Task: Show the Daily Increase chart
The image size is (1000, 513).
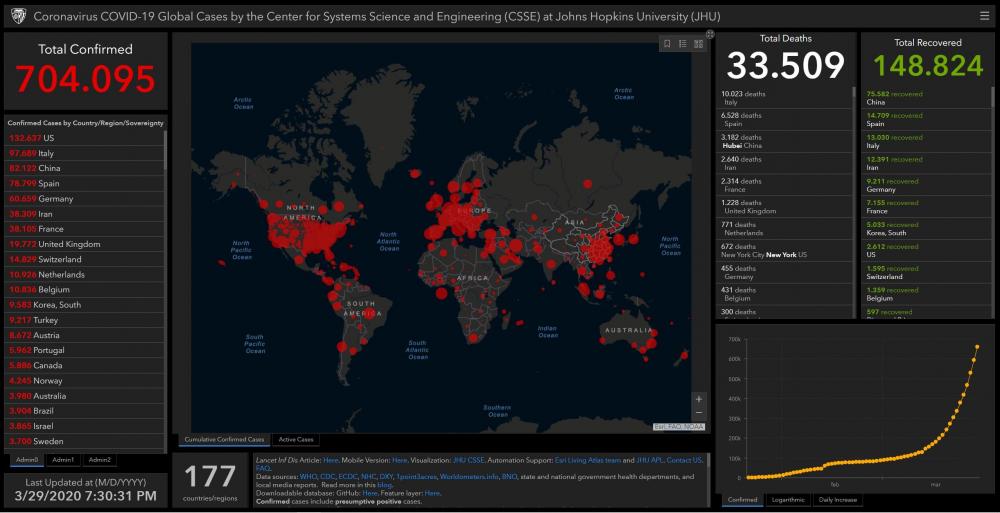Action: pos(838,499)
